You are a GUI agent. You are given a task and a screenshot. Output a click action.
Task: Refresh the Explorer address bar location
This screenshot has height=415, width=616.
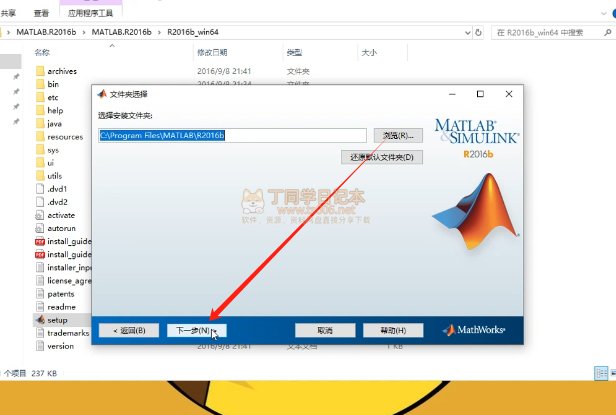(x=478, y=33)
